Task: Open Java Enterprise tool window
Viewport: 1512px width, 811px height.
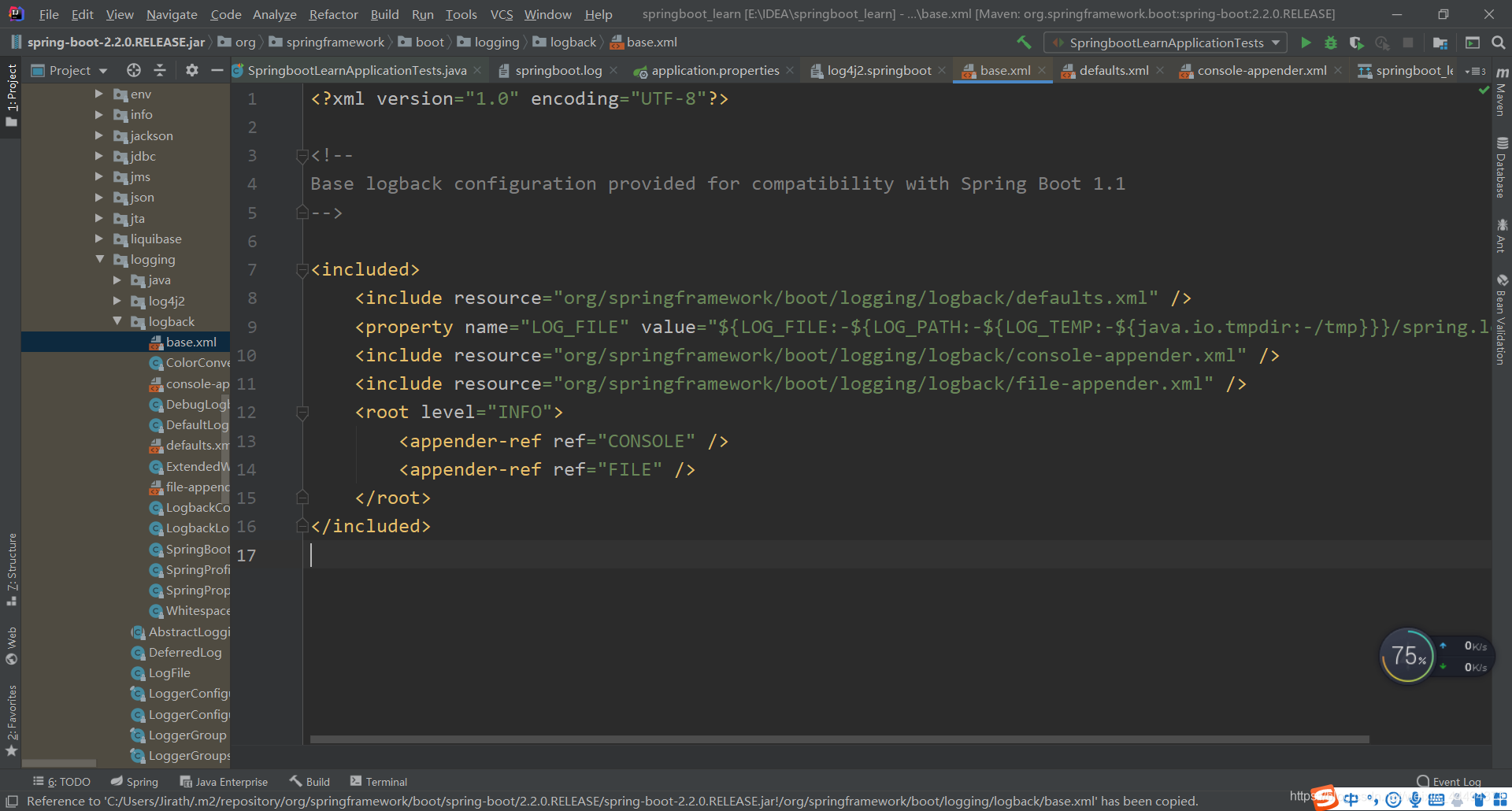Action: click(224, 782)
